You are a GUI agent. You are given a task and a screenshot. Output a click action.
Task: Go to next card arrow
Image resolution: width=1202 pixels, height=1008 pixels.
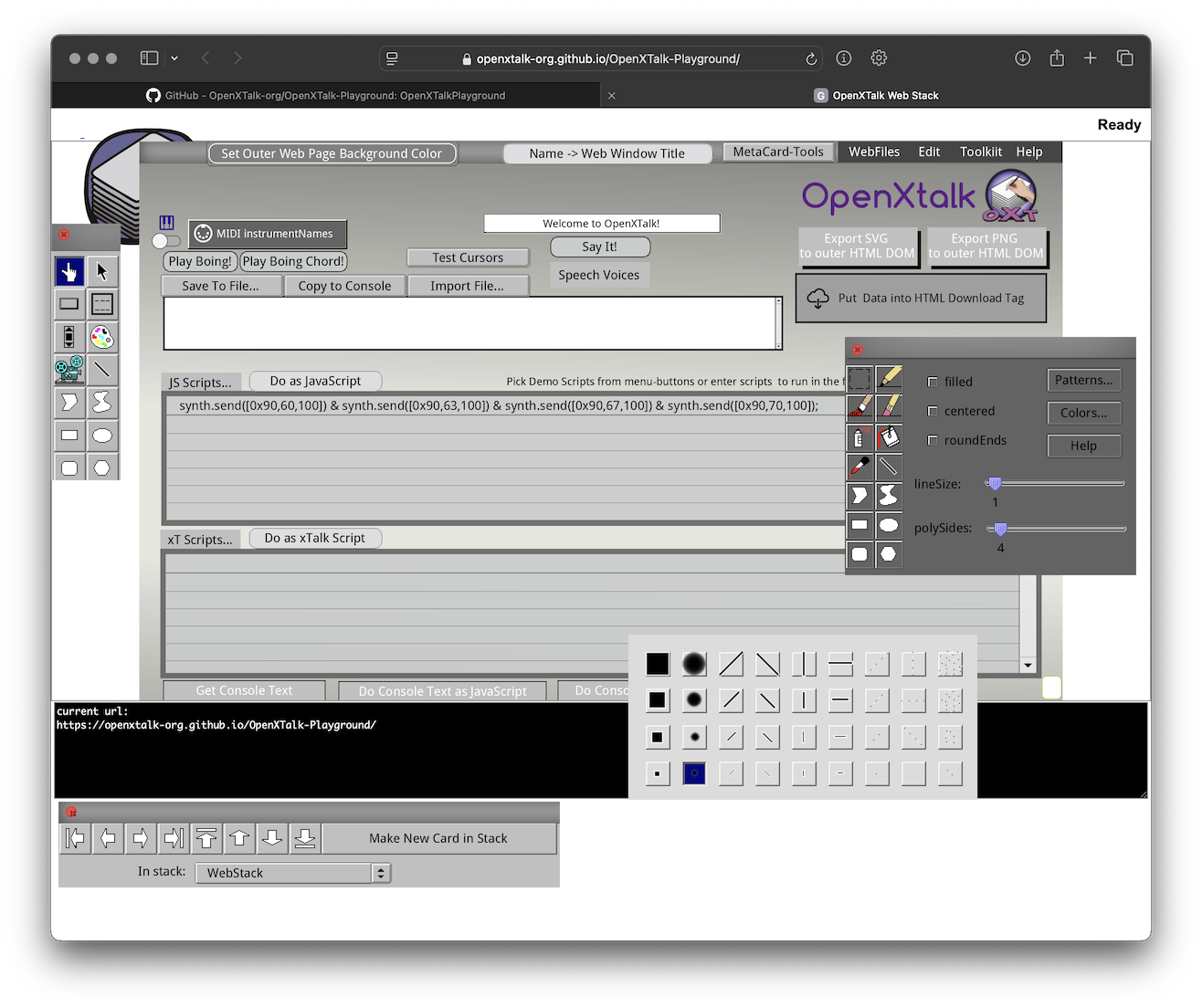click(x=141, y=838)
